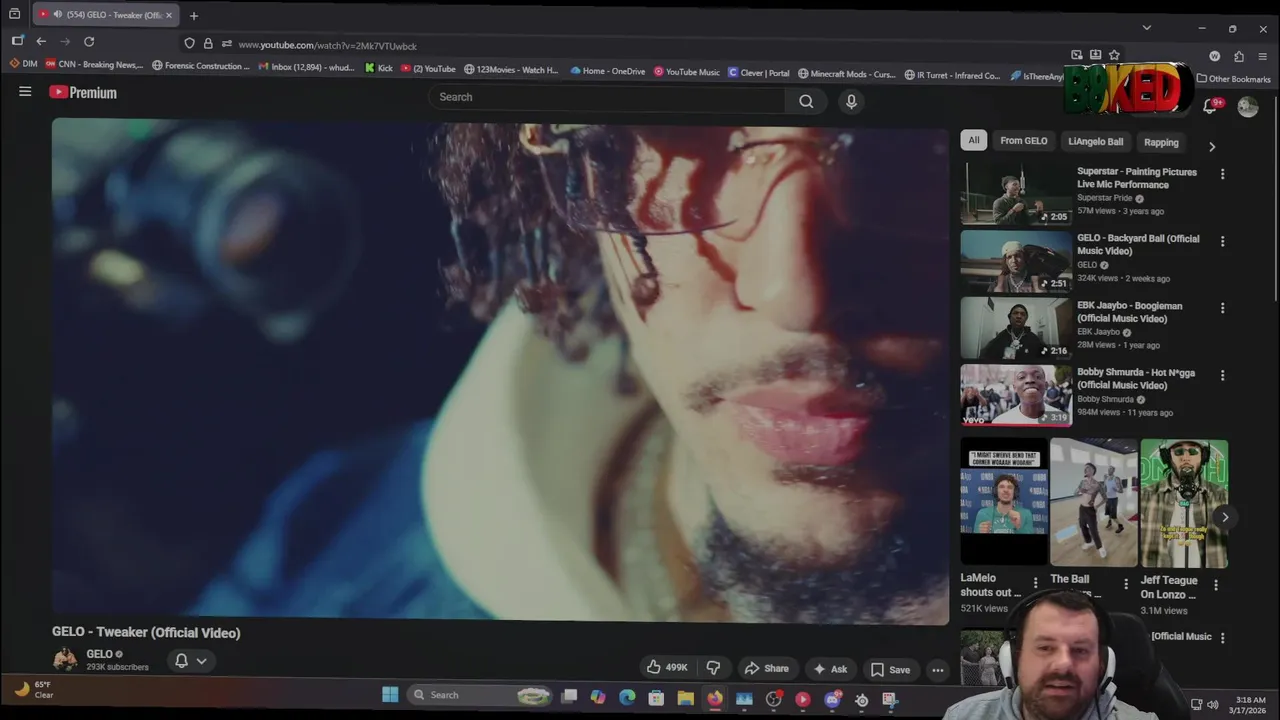The width and height of the screenshot is (1280, 720).
Task: Open the Kick bookmark
Action: (x=379, y=69)
